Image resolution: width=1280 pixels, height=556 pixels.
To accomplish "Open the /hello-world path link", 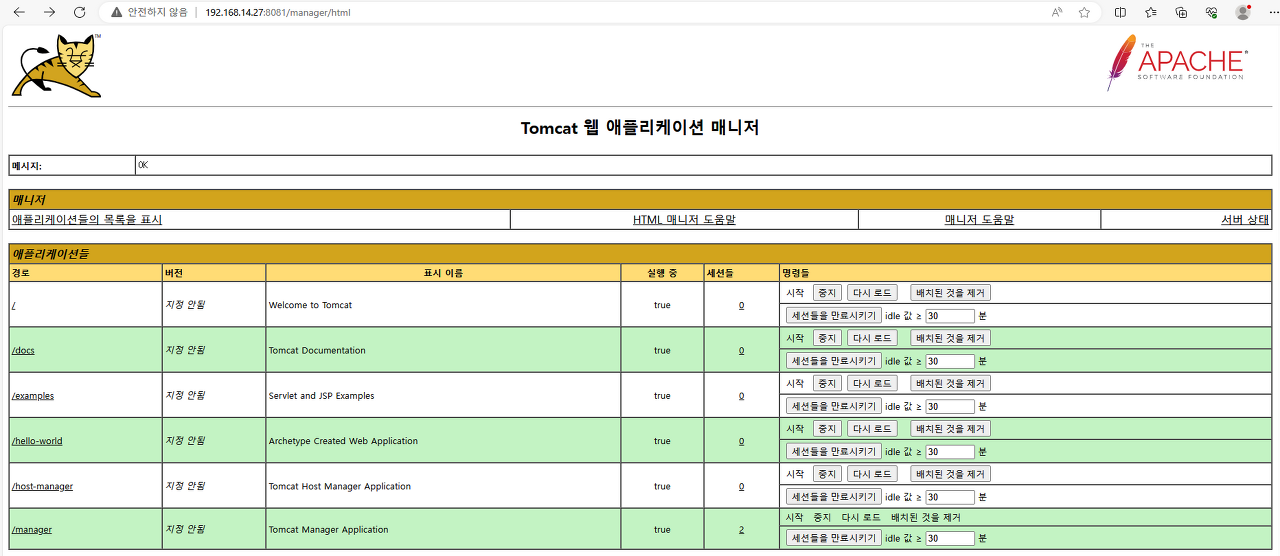I will click(37, 441).
